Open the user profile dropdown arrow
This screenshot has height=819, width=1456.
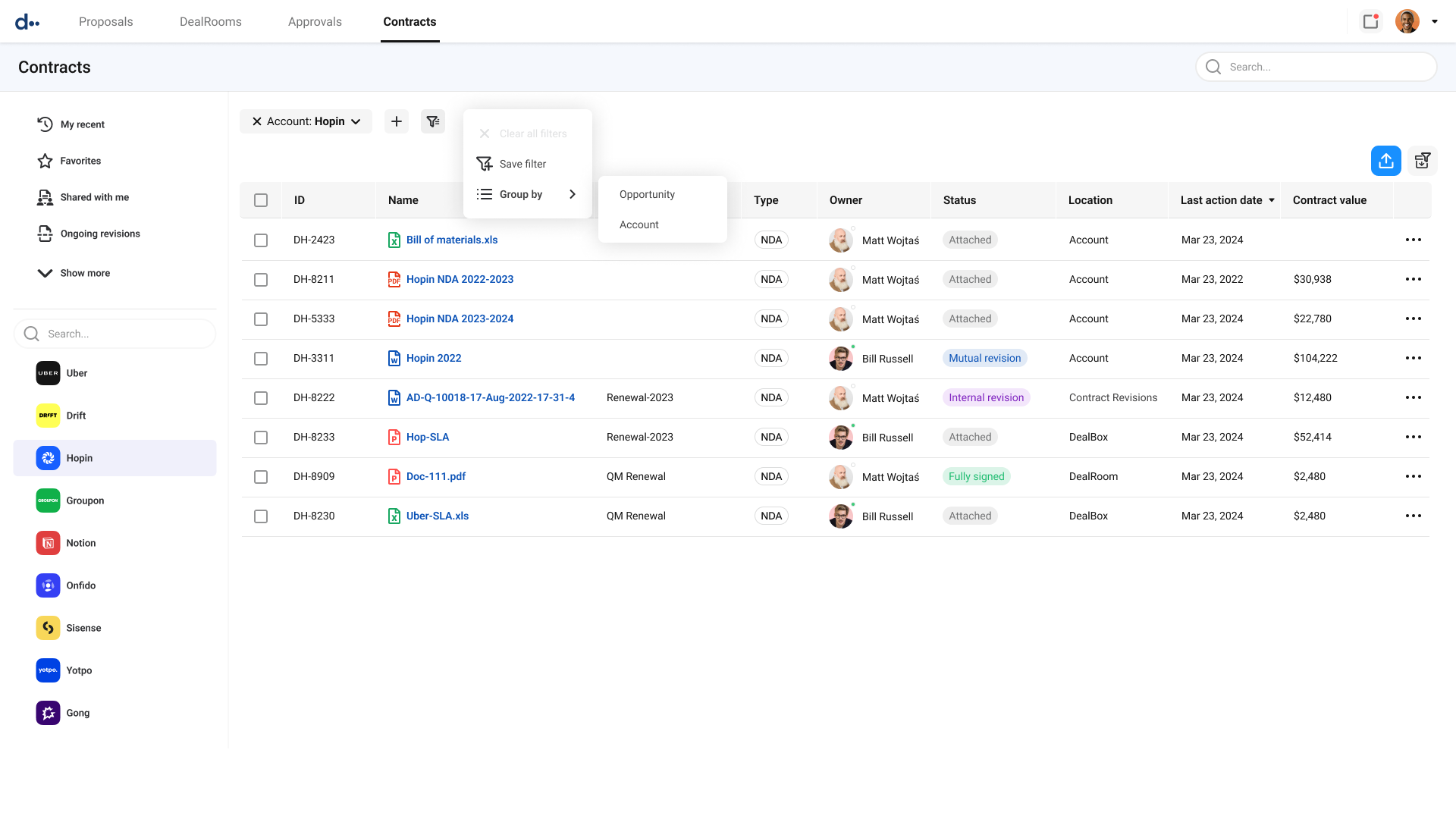pos(1435,21)
